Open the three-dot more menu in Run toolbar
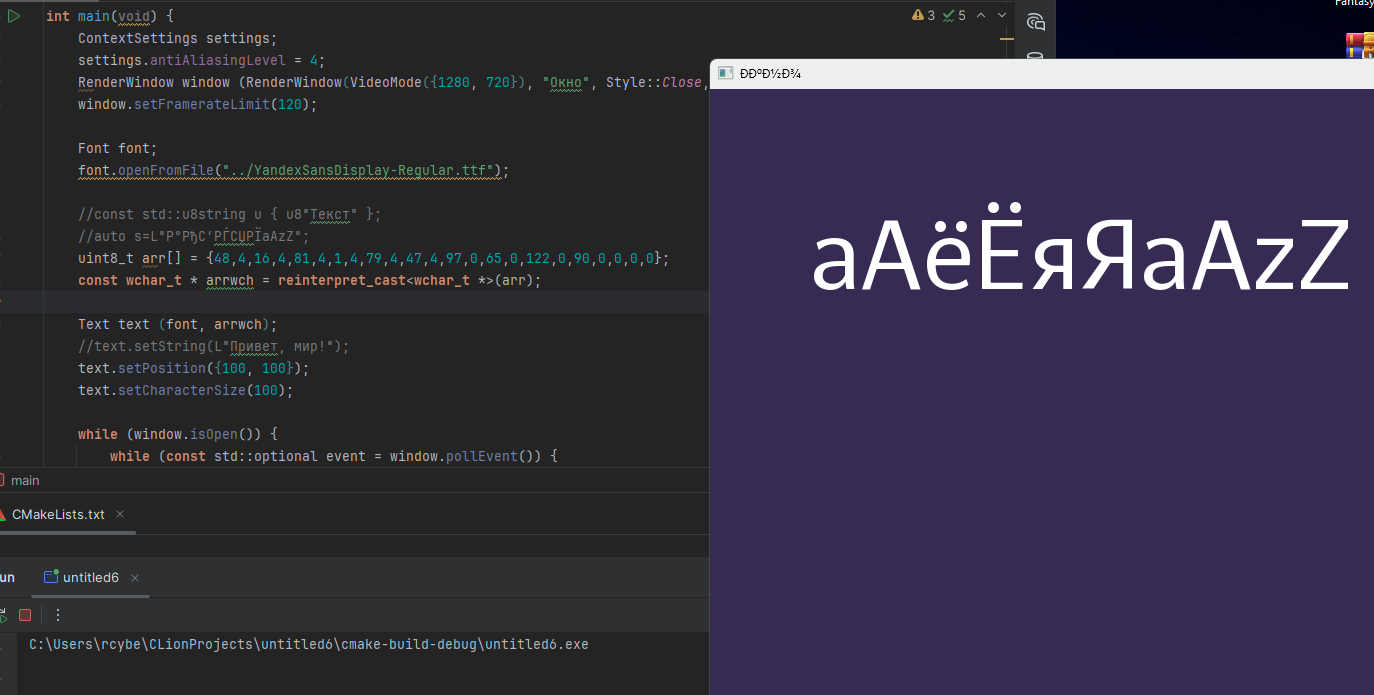 (x=58, y=615)
